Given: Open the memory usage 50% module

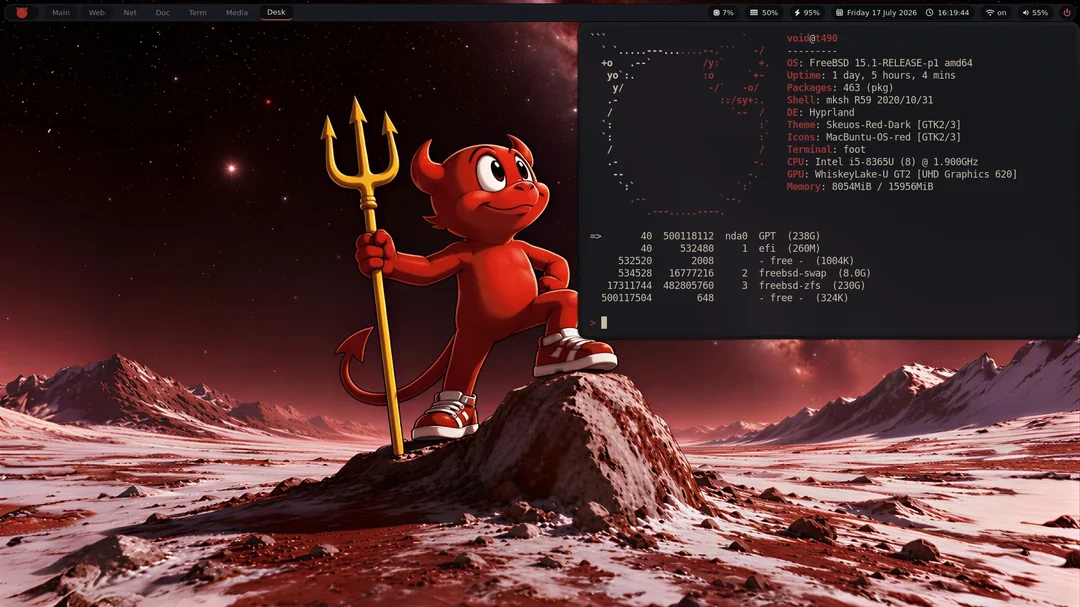Looking at the screenshot, I should coord(764,12).
